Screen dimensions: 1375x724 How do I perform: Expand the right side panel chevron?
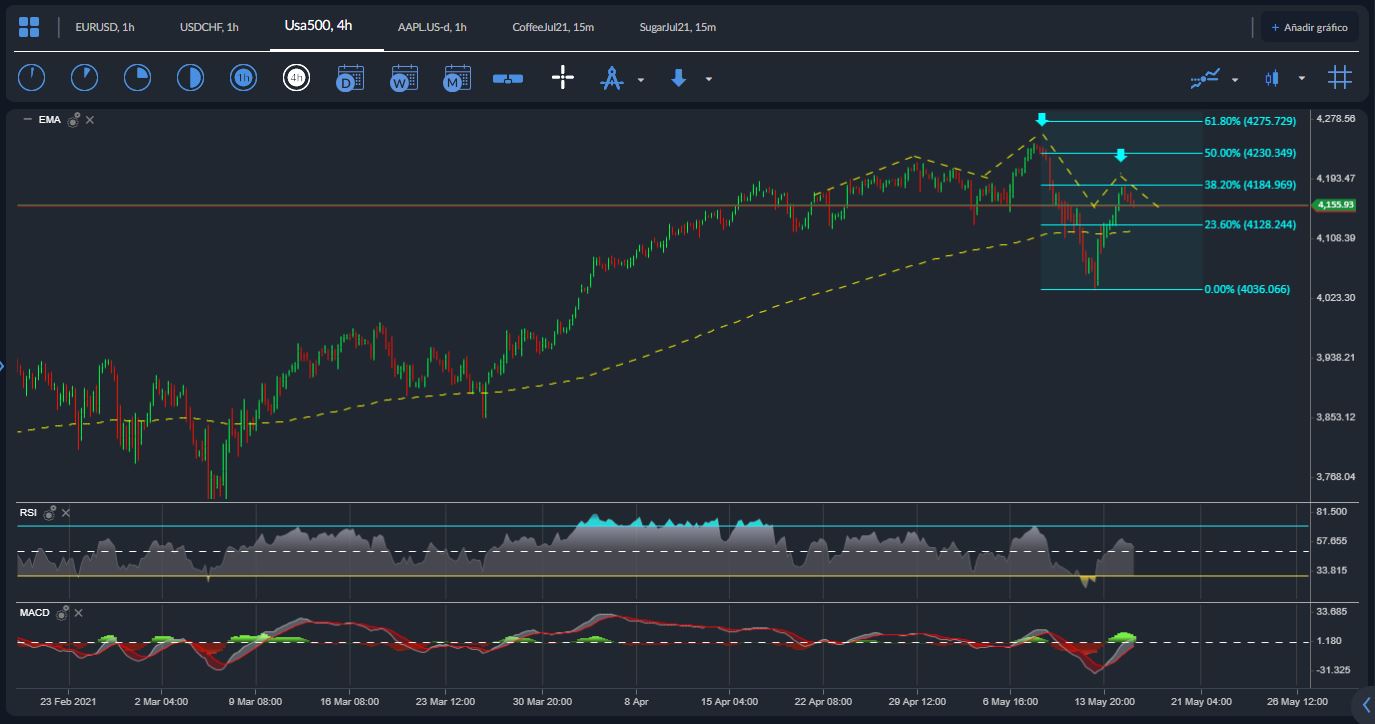1366,705
